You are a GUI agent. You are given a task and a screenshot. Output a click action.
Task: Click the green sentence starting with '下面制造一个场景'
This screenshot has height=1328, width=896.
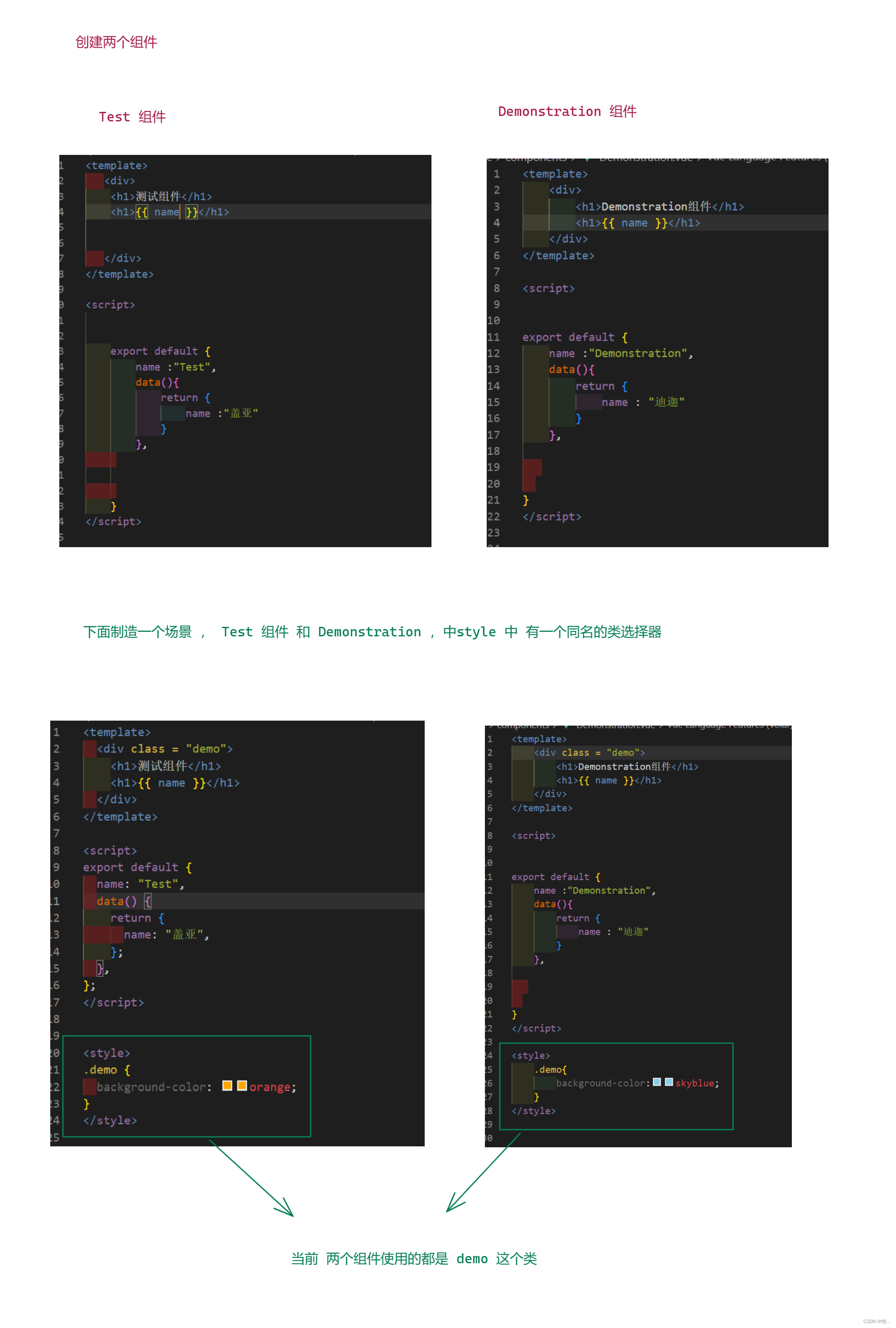pyautogui.click(x=372, y=631)
